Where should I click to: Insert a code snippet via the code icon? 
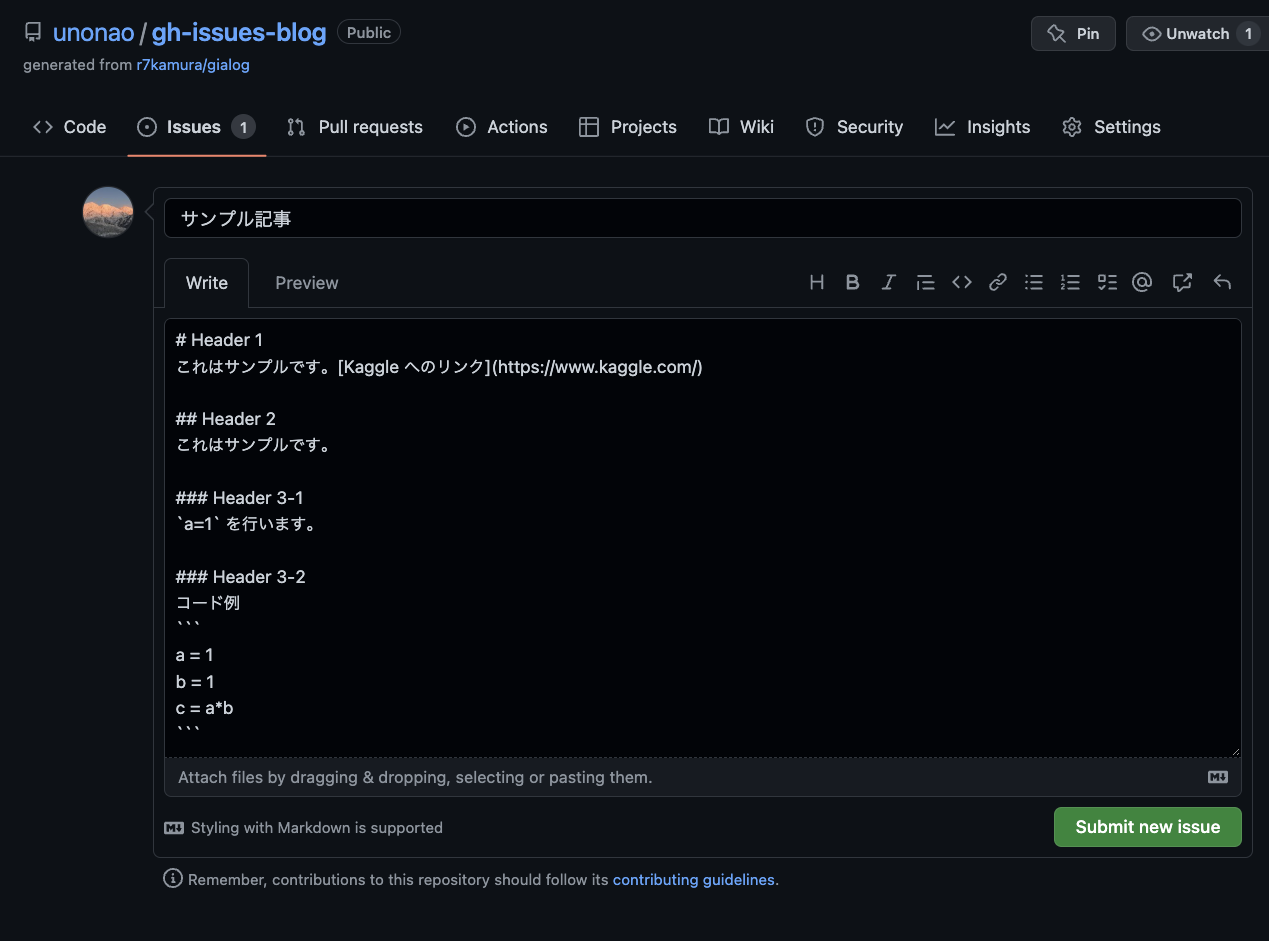tap(961, 282)
